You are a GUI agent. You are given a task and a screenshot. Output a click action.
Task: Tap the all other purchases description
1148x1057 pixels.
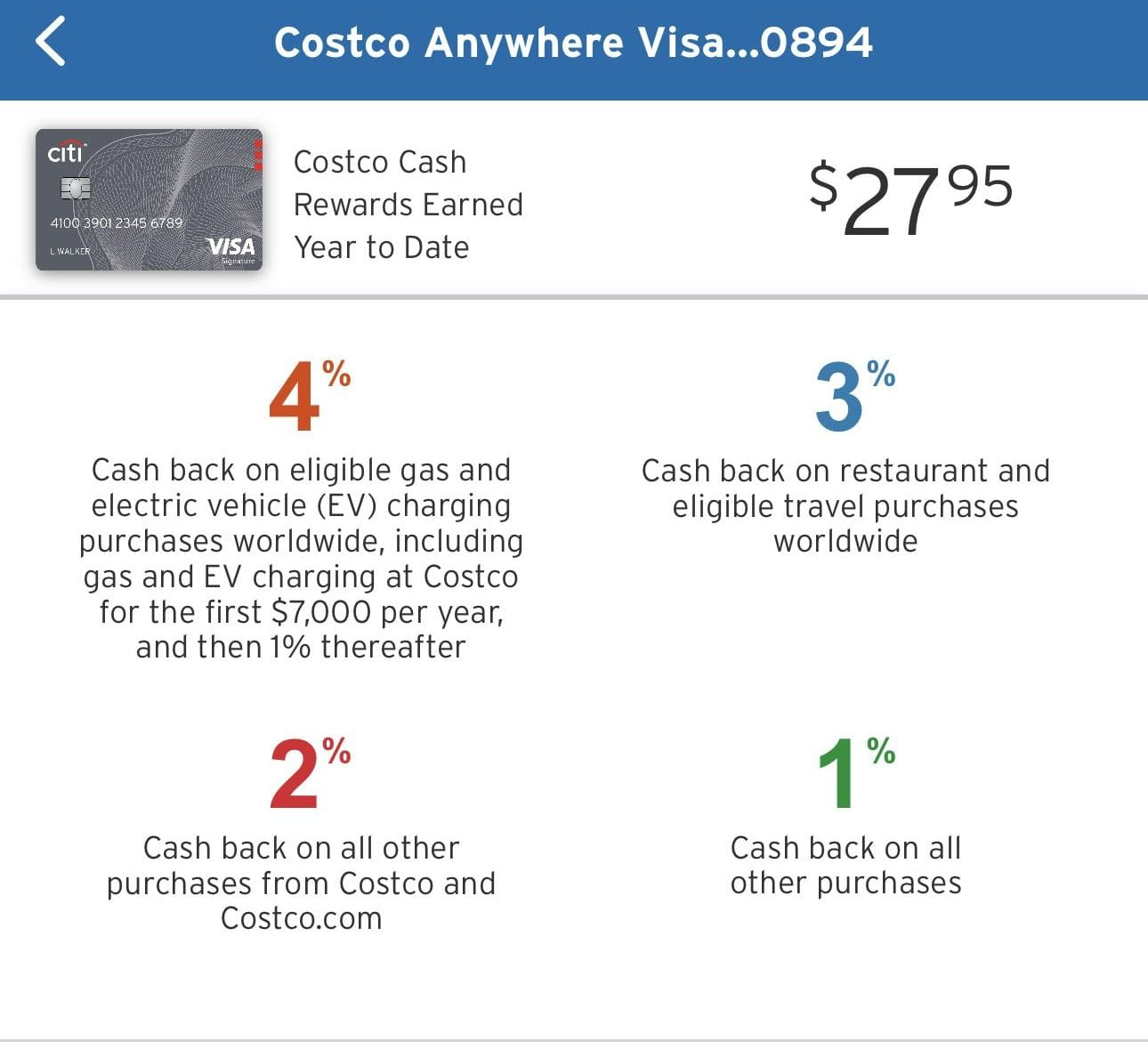coord(845,865)
